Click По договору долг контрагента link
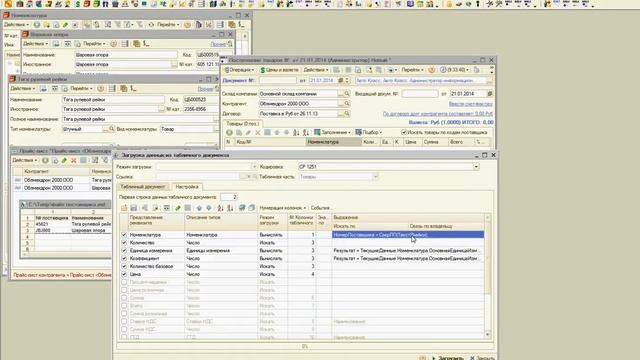Screen dimensions: 640x360 (438, 114)
